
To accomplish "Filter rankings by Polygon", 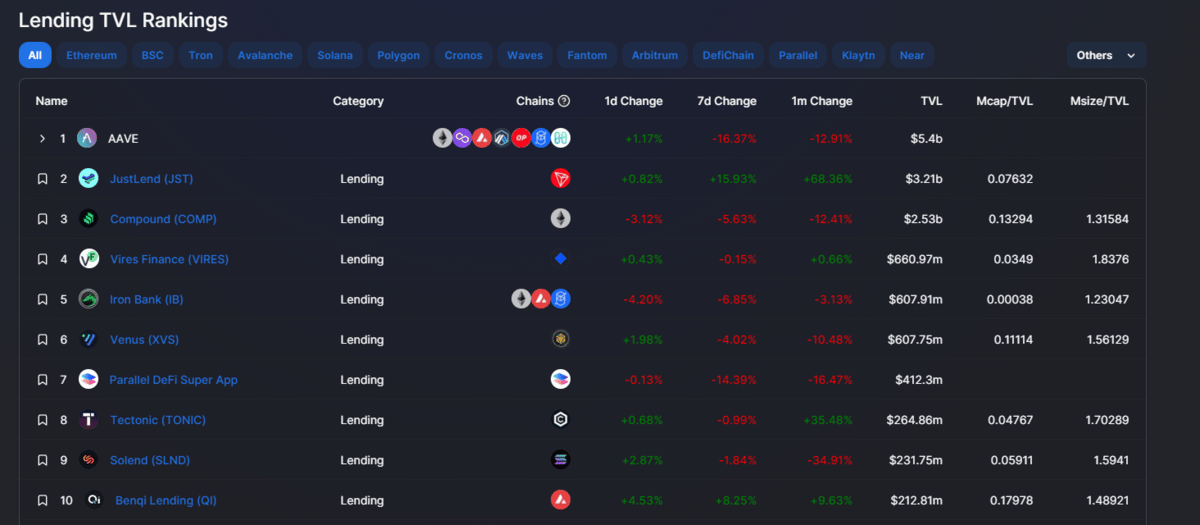I will pos(399,55).
